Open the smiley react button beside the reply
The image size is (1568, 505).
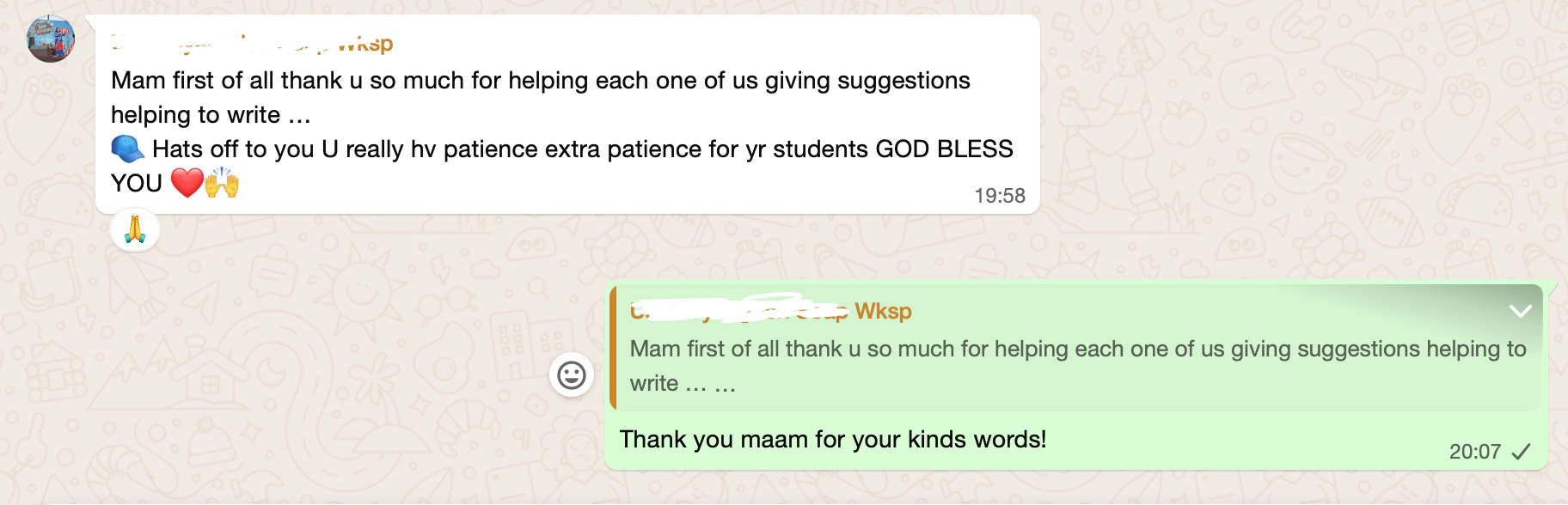[572, 375]
